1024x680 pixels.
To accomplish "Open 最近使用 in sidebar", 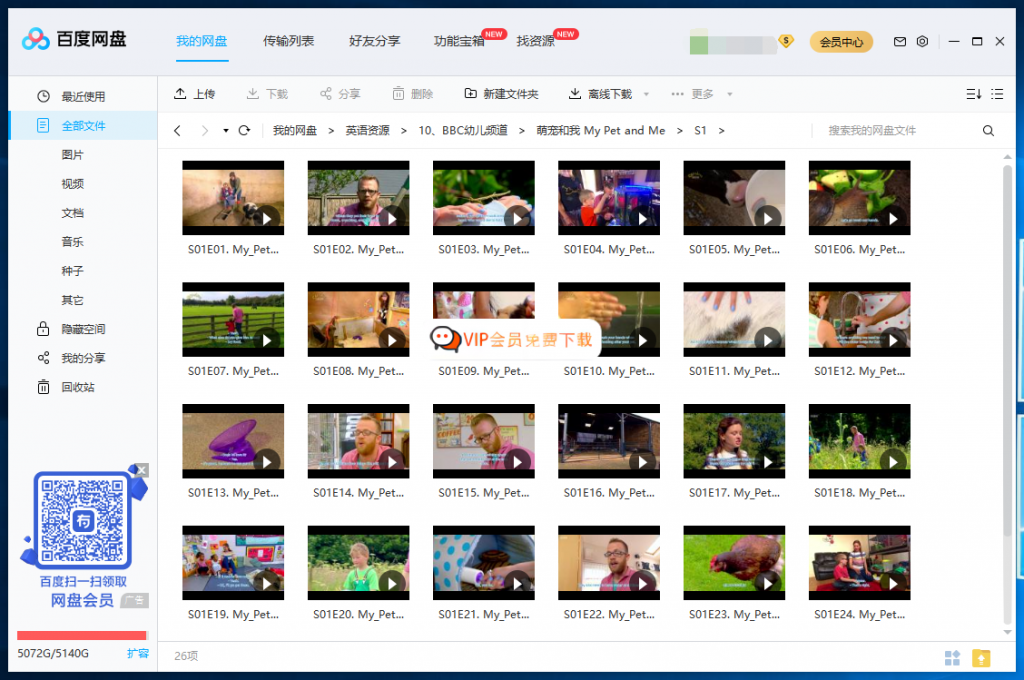I will pyautogui.click(x=83, y=97).
